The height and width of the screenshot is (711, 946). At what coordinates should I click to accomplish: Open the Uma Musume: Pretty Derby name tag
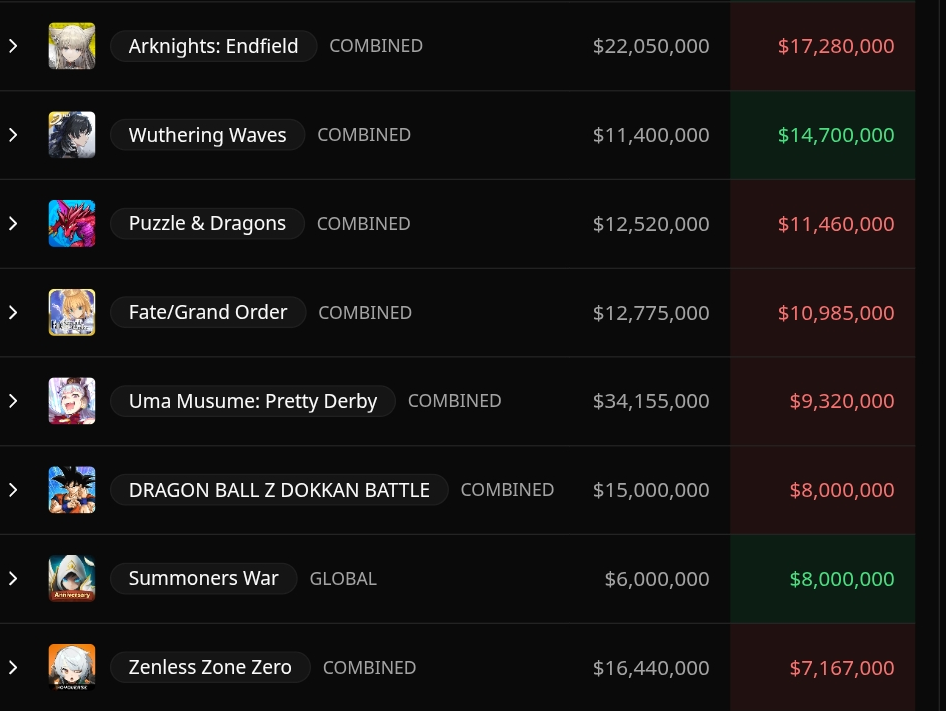click(x=253, y=401)
